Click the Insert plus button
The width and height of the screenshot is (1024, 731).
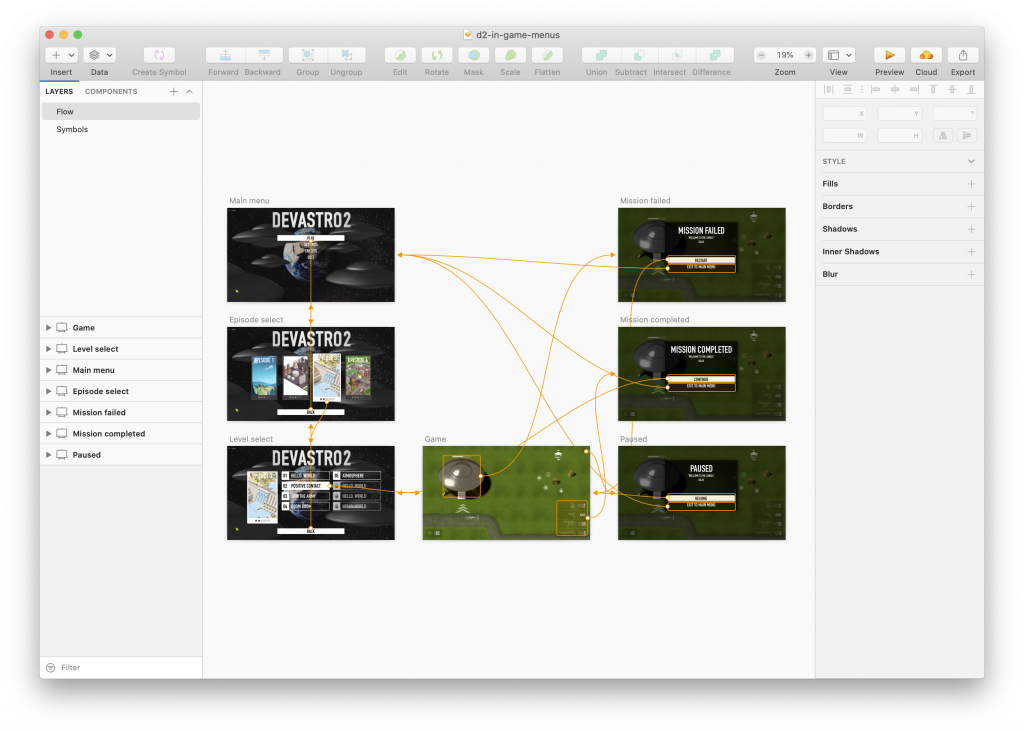click(56, 56)
